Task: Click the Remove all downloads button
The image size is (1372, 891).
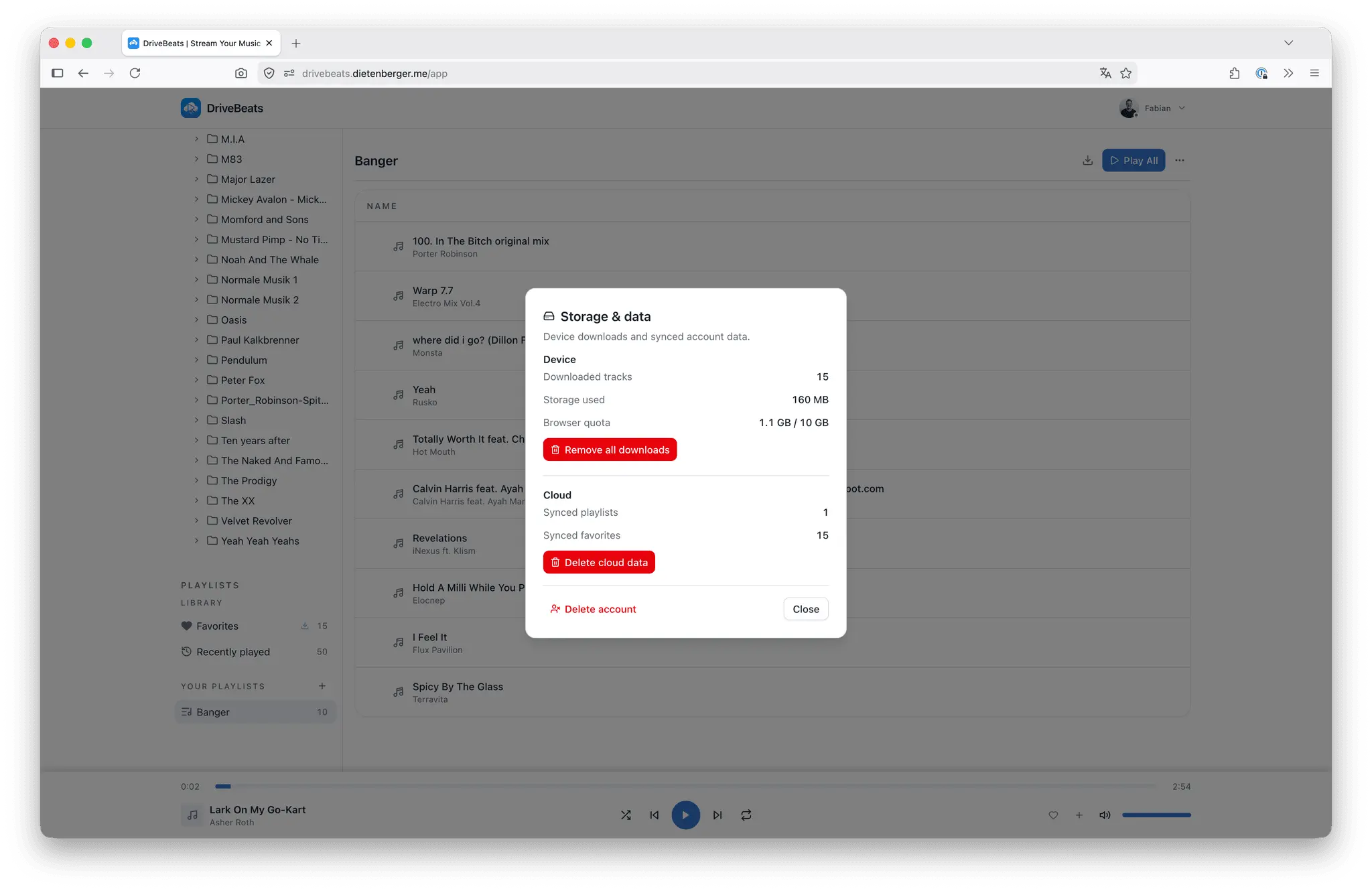Action: [x=610, y=450]
